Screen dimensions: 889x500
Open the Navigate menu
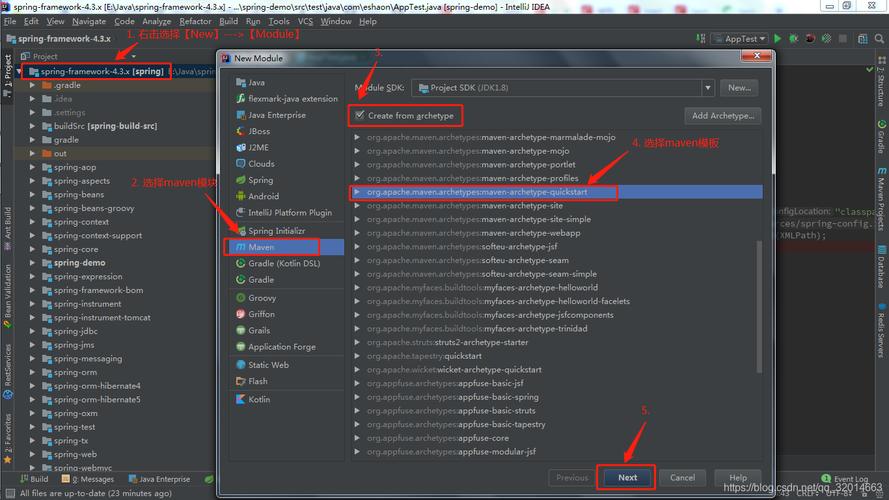[89, 21]
